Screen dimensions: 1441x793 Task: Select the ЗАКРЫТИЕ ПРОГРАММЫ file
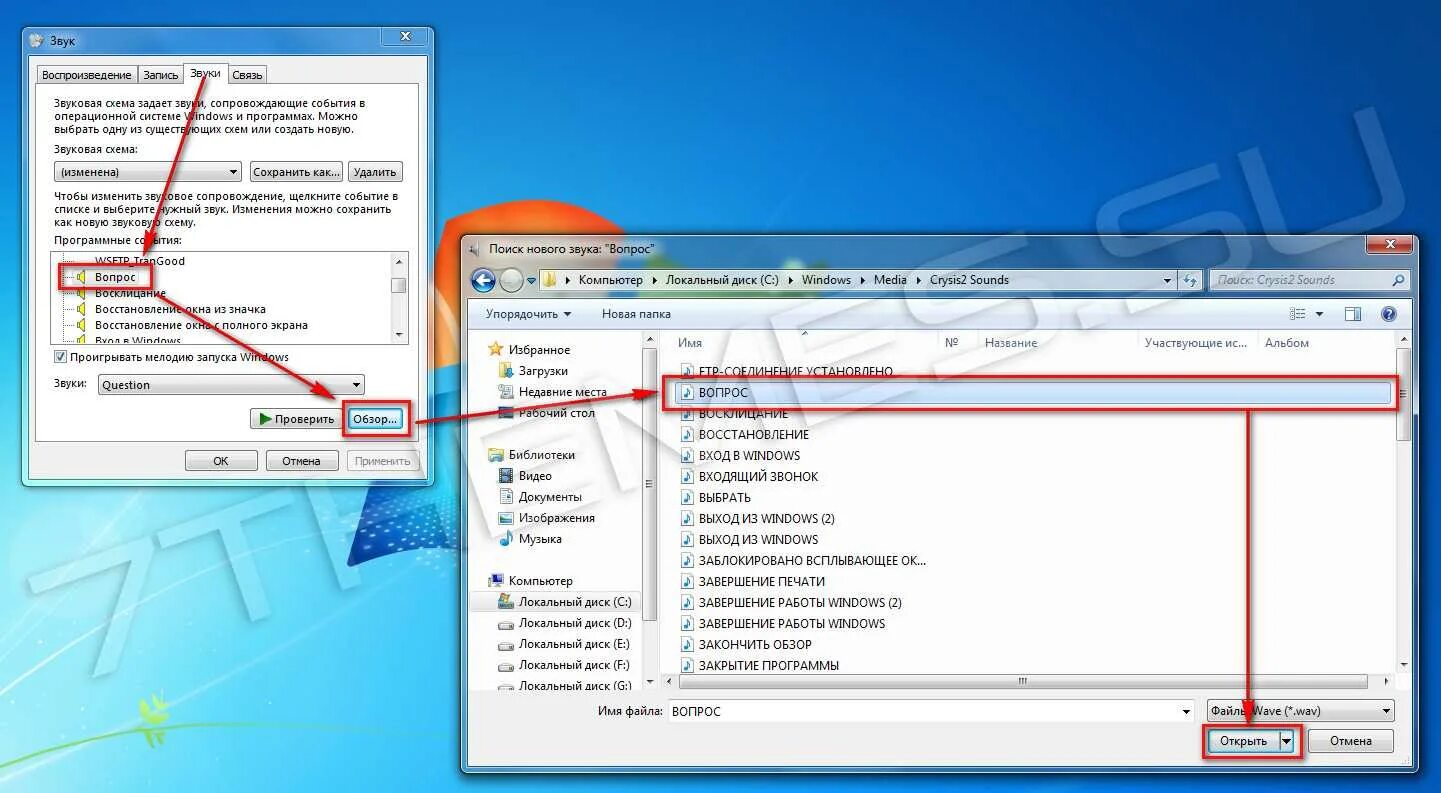(x=768, y=666)
